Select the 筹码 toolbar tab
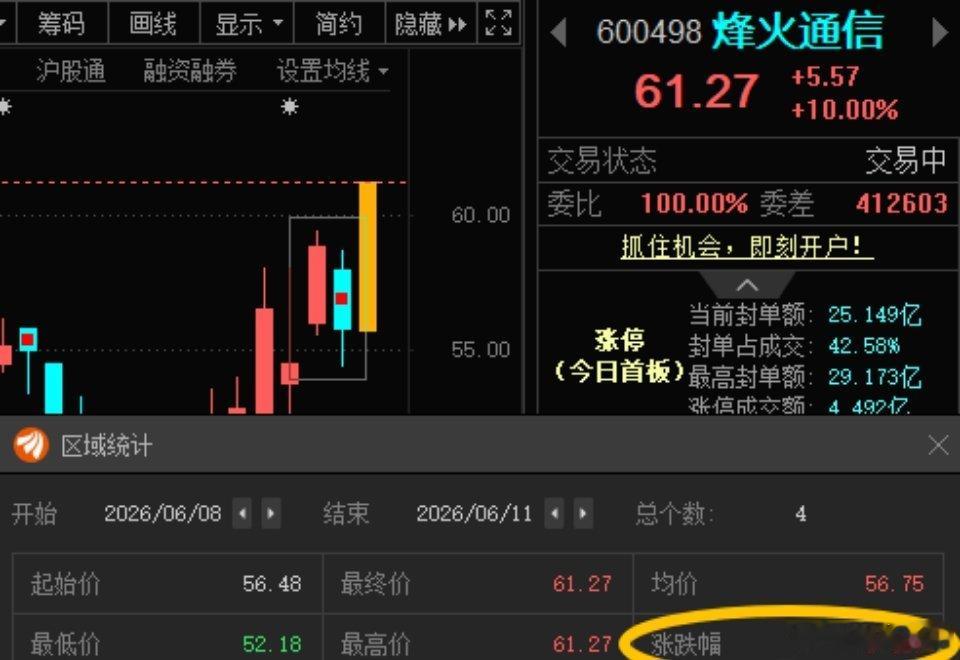Viewport: 960px width, 660px height. point(62,24)
